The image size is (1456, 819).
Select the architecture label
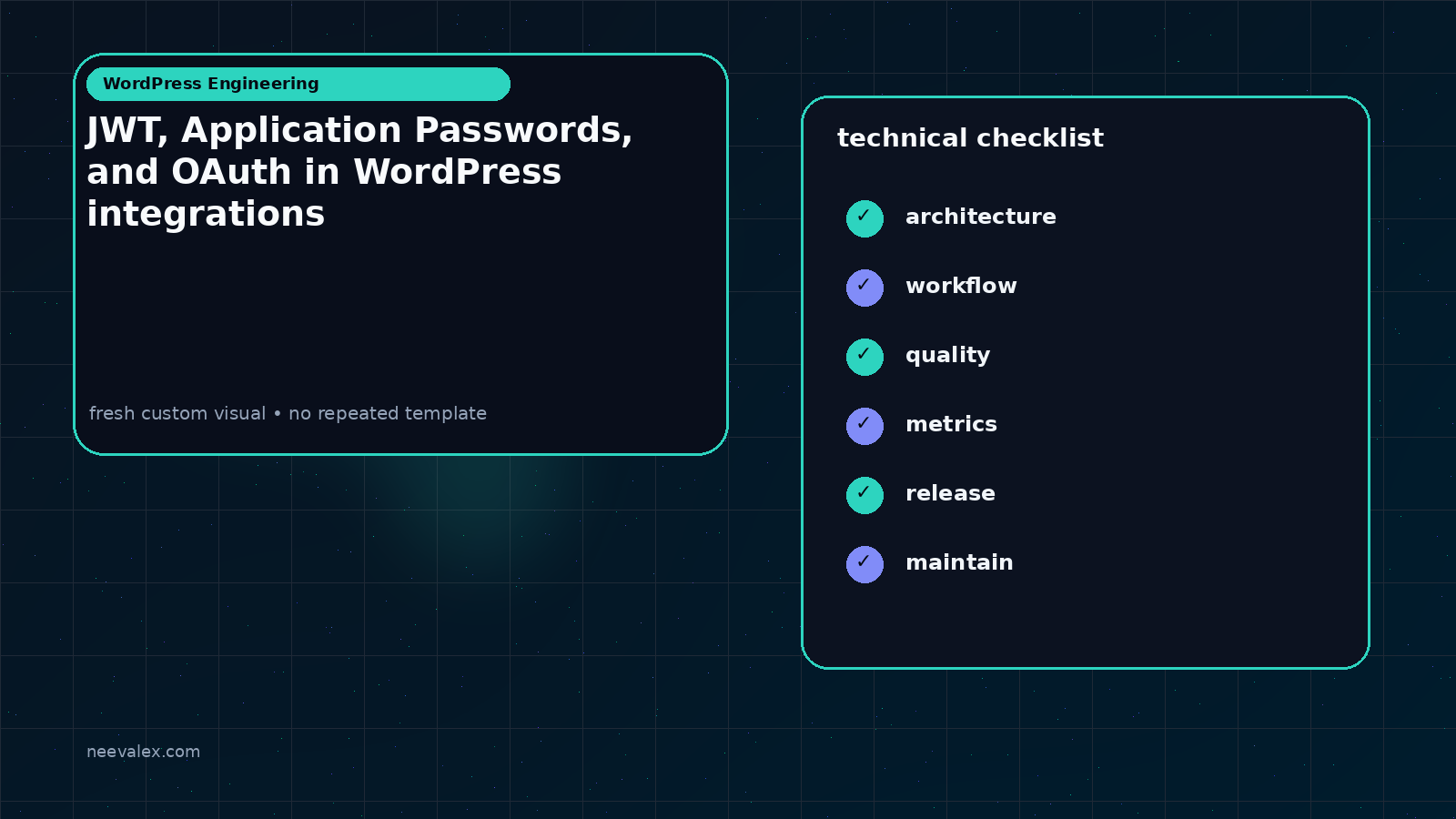point(981,217)
